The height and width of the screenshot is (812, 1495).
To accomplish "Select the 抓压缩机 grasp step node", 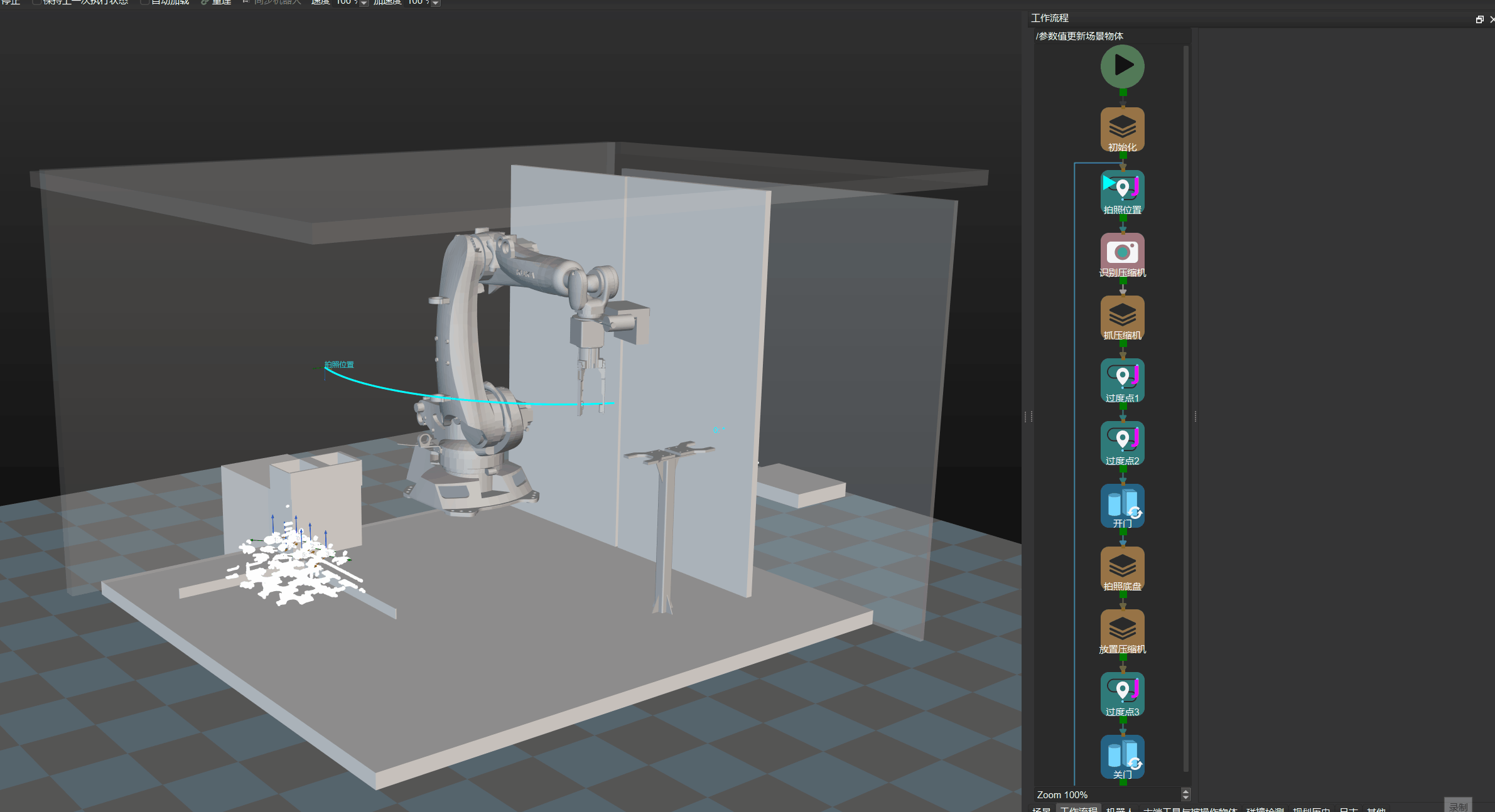I will click(x=1123, y=317).
